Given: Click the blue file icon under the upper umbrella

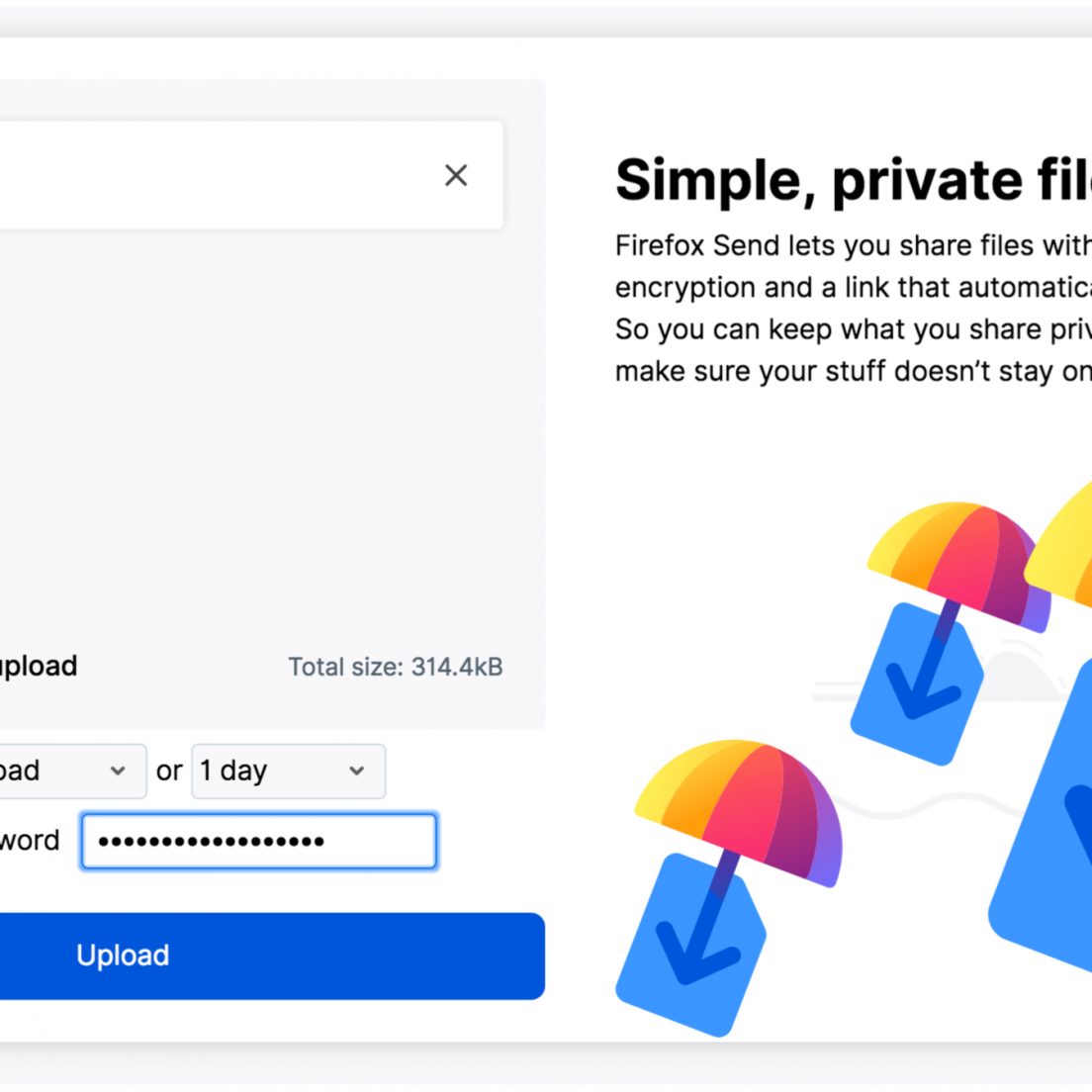Looking at the screenshot, I should click(917, 683).
